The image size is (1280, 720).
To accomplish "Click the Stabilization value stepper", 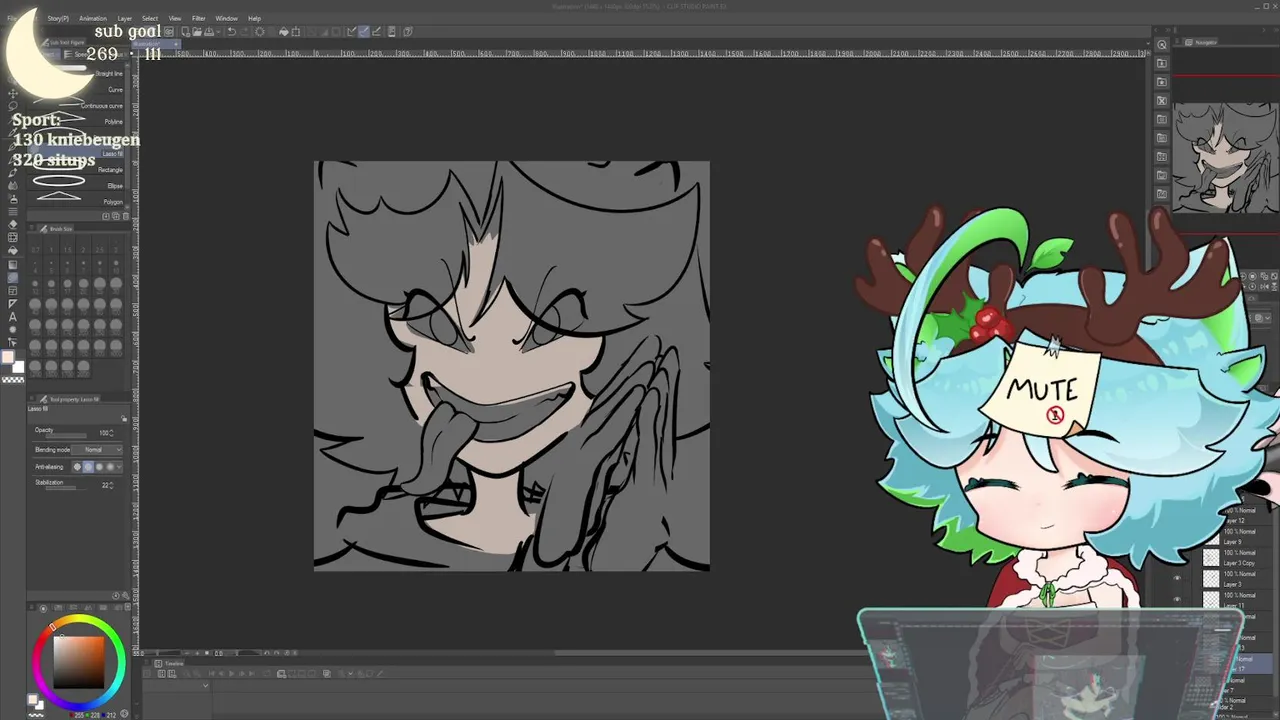I will 112,486.
